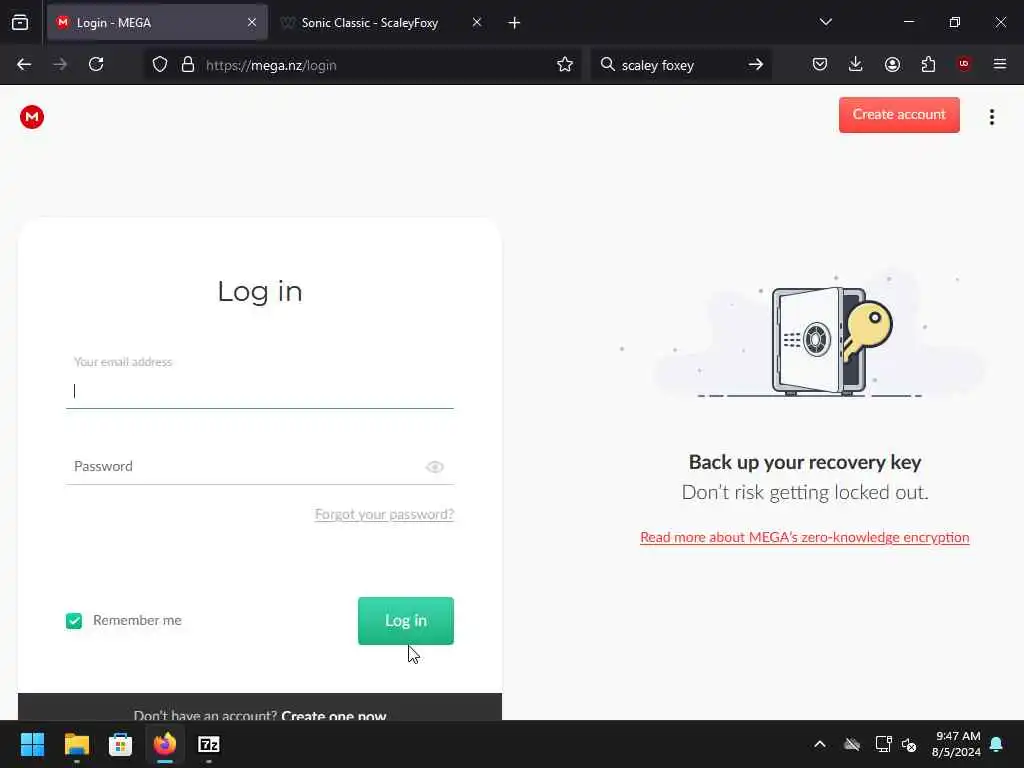Close the Sonic Classic tab
Image resolution: width=1024 pixels, height=768 pixels.
[477, 23]
